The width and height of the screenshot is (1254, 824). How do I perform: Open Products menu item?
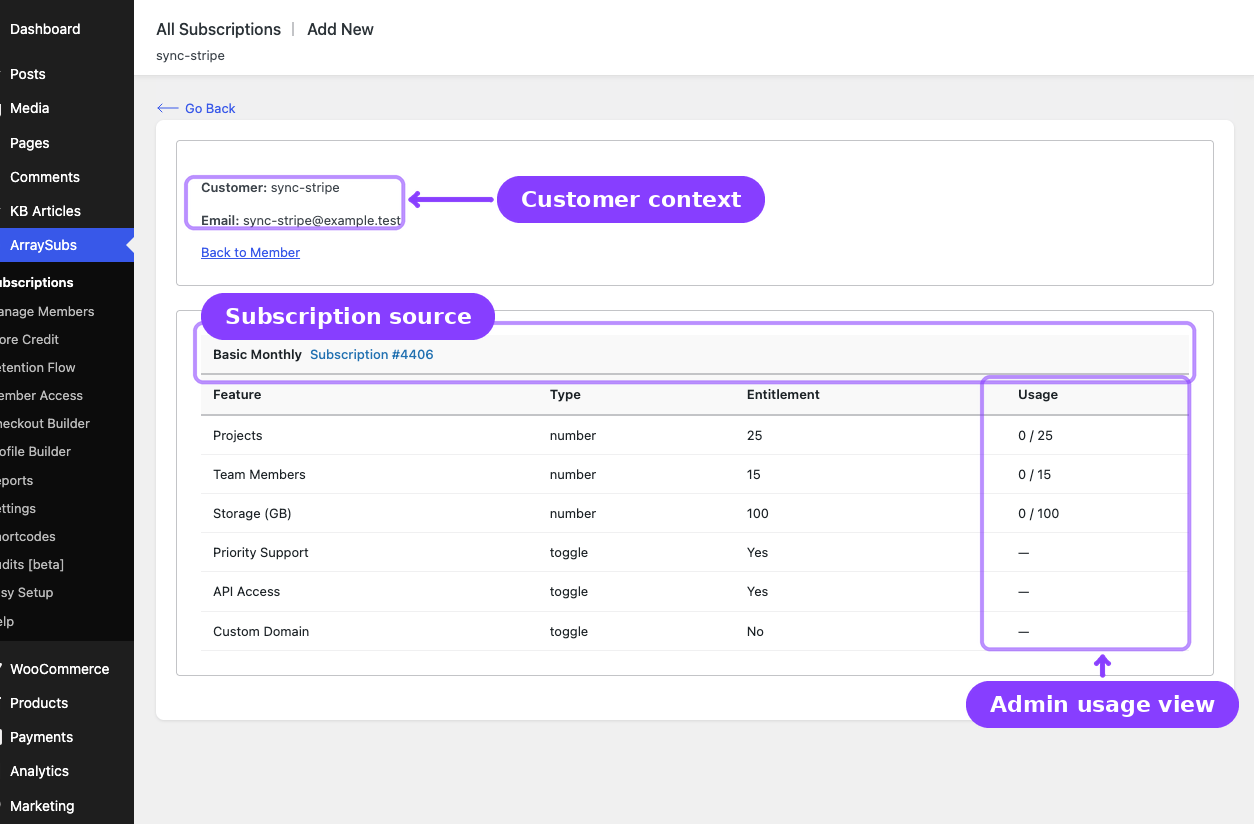pos(39,703)
